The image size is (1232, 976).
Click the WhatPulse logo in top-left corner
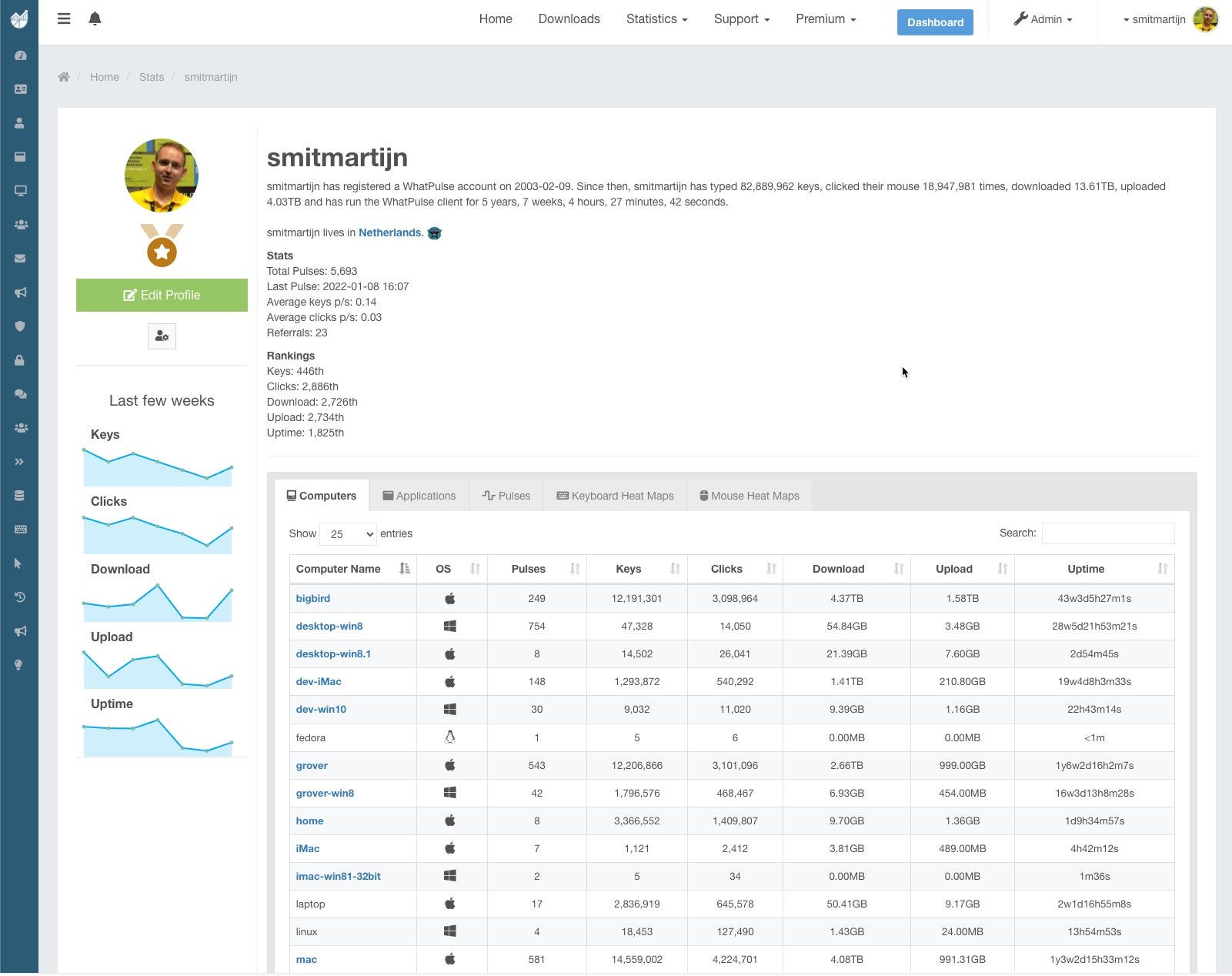[19, 18]
